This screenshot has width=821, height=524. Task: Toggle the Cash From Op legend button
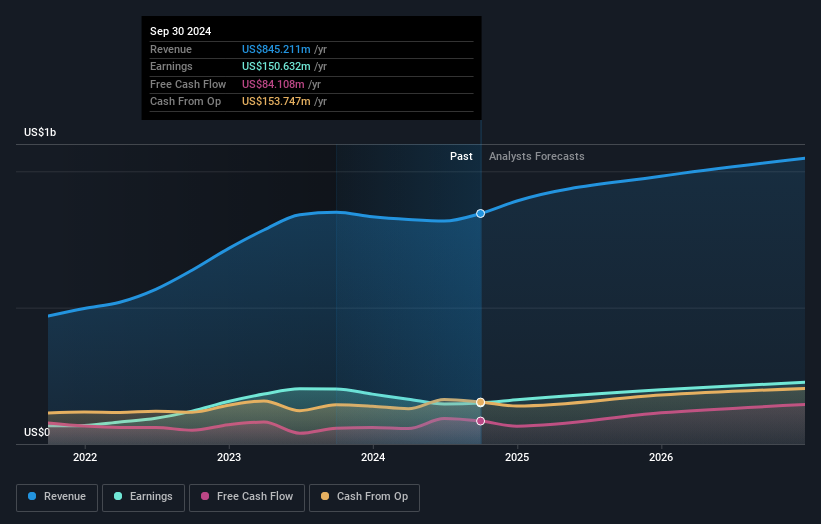click(x=364, y=497)
